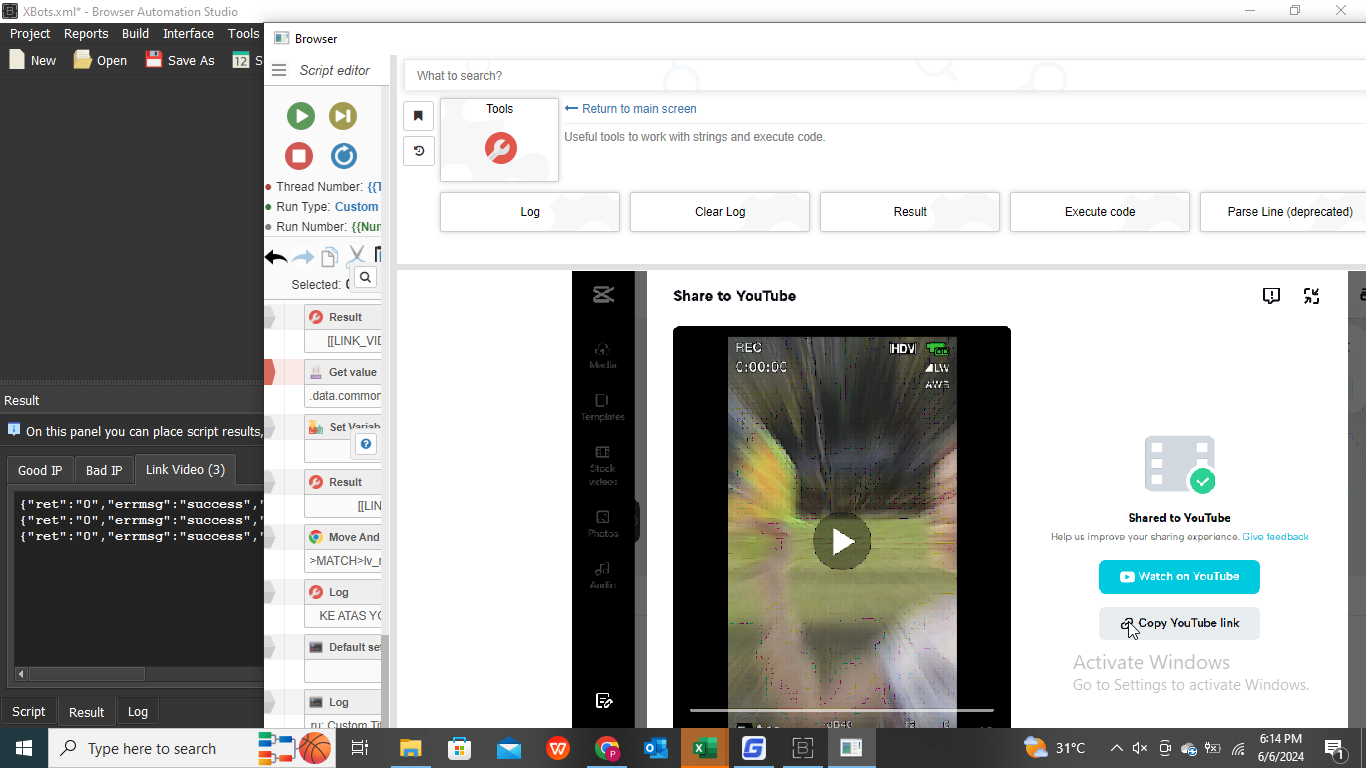Switch to the Bad IP tab

(104, 470)
